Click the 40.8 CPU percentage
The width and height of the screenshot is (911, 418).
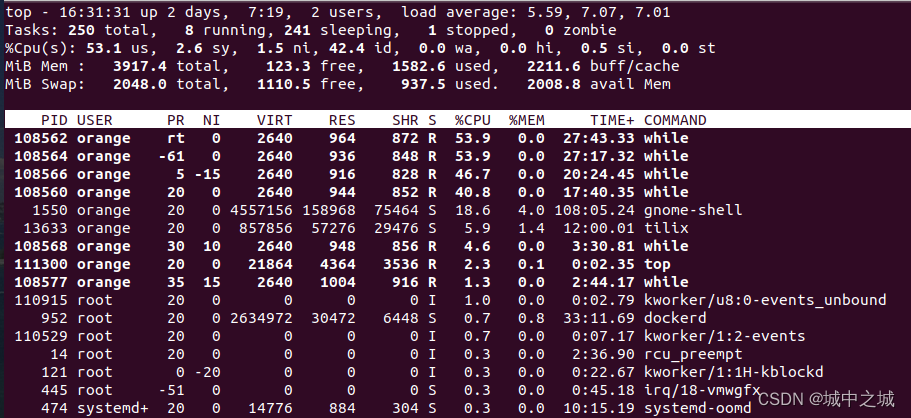(472, 192)
